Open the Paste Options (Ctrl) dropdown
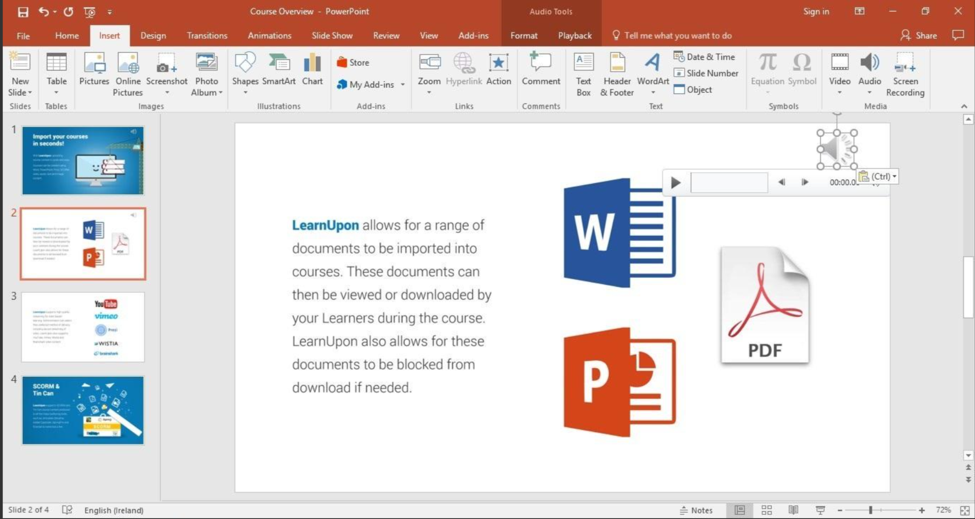 pyautogui.click(x=878, y=177)
